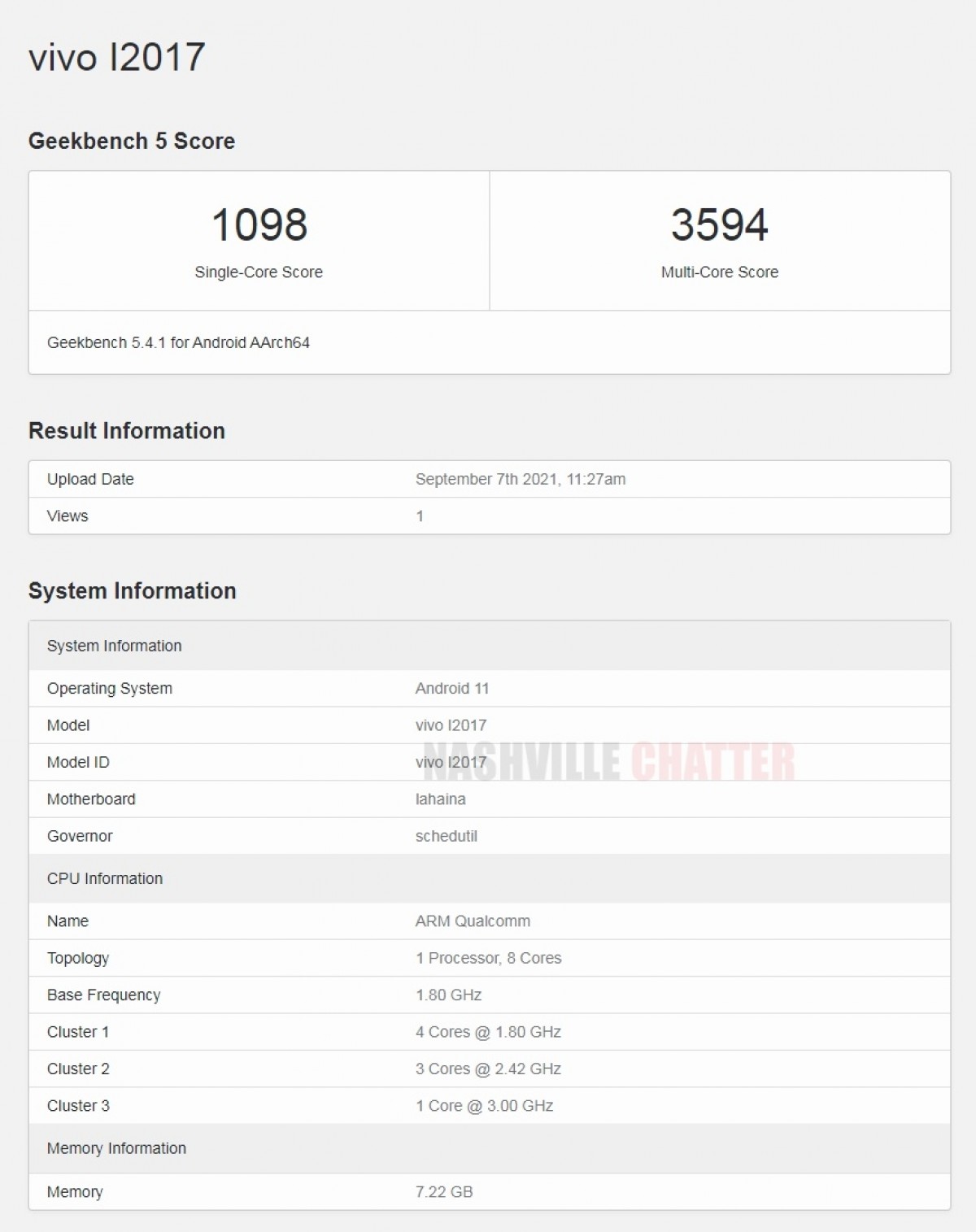Select the Multi-Core Score value 3594
976x1232 pixels.
719,225
